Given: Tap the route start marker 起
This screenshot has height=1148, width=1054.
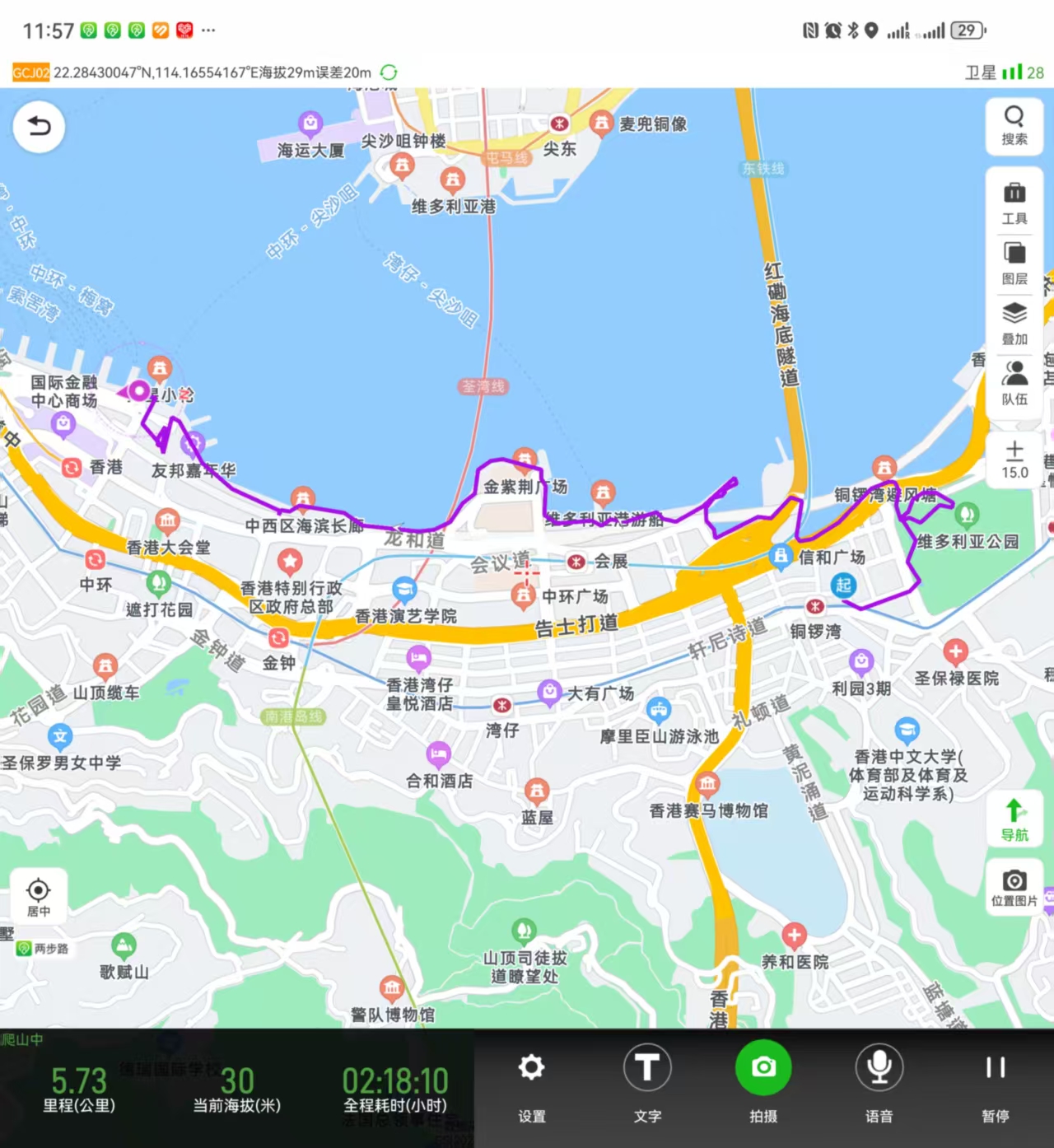Looking at the screenshot, I should pyautogui.click(x=842, y=586).
